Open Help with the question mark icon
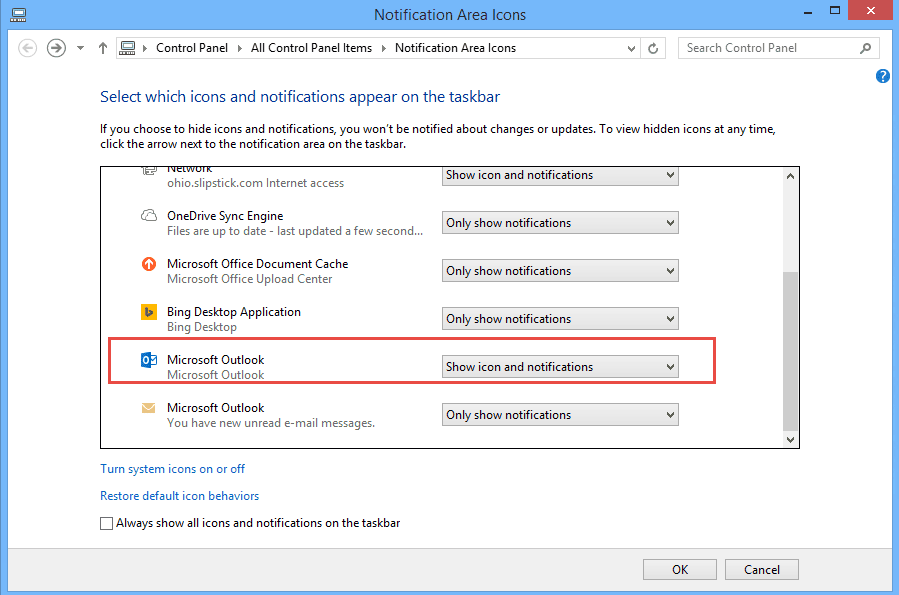This screenshot has height=595, width=899. pyautogui.click(x=883, y=76)
